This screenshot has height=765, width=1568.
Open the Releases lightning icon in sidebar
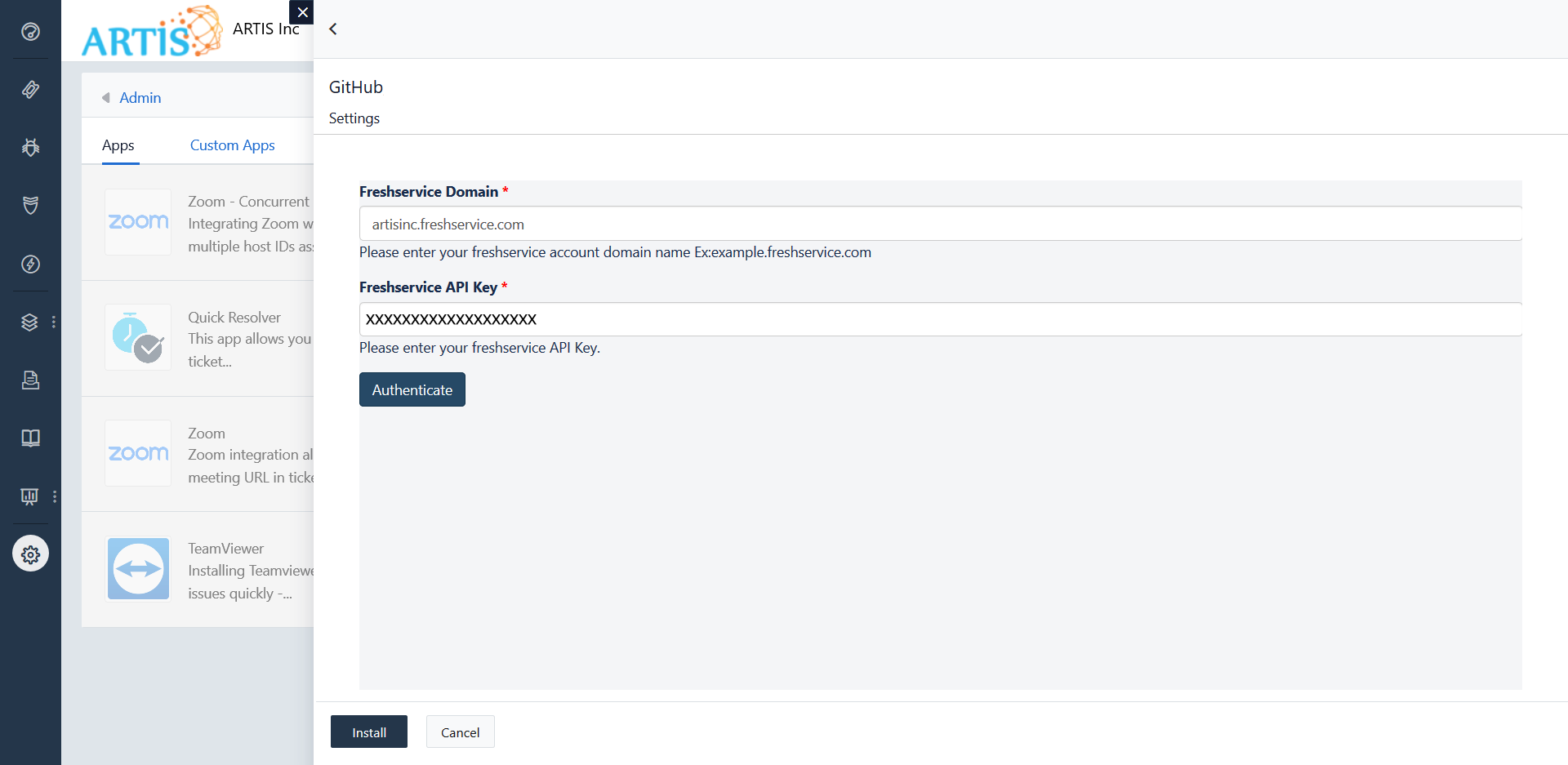click(x=30, y=265)
